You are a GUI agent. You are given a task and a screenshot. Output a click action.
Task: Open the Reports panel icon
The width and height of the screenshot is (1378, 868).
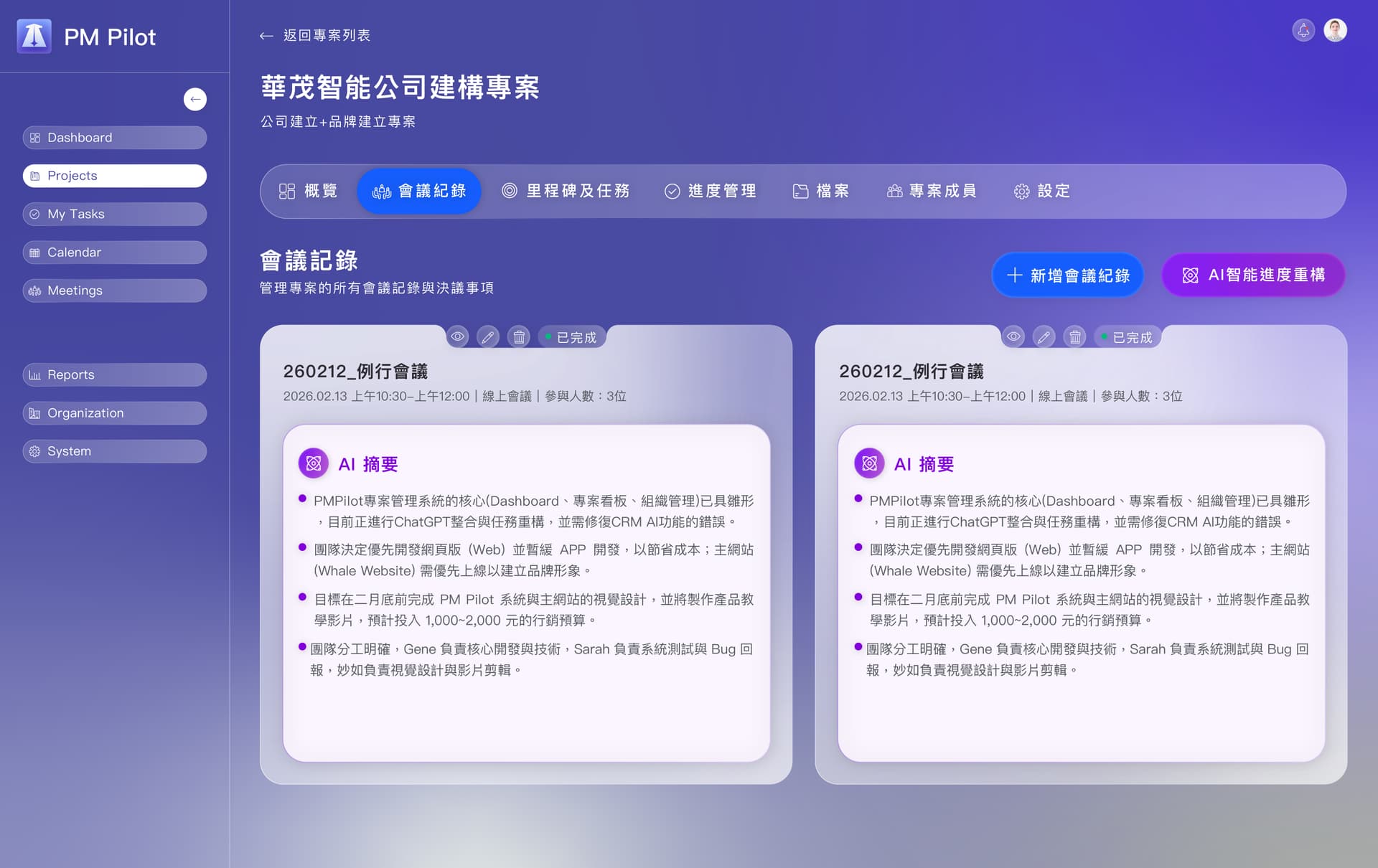click(x=34, y=374)
